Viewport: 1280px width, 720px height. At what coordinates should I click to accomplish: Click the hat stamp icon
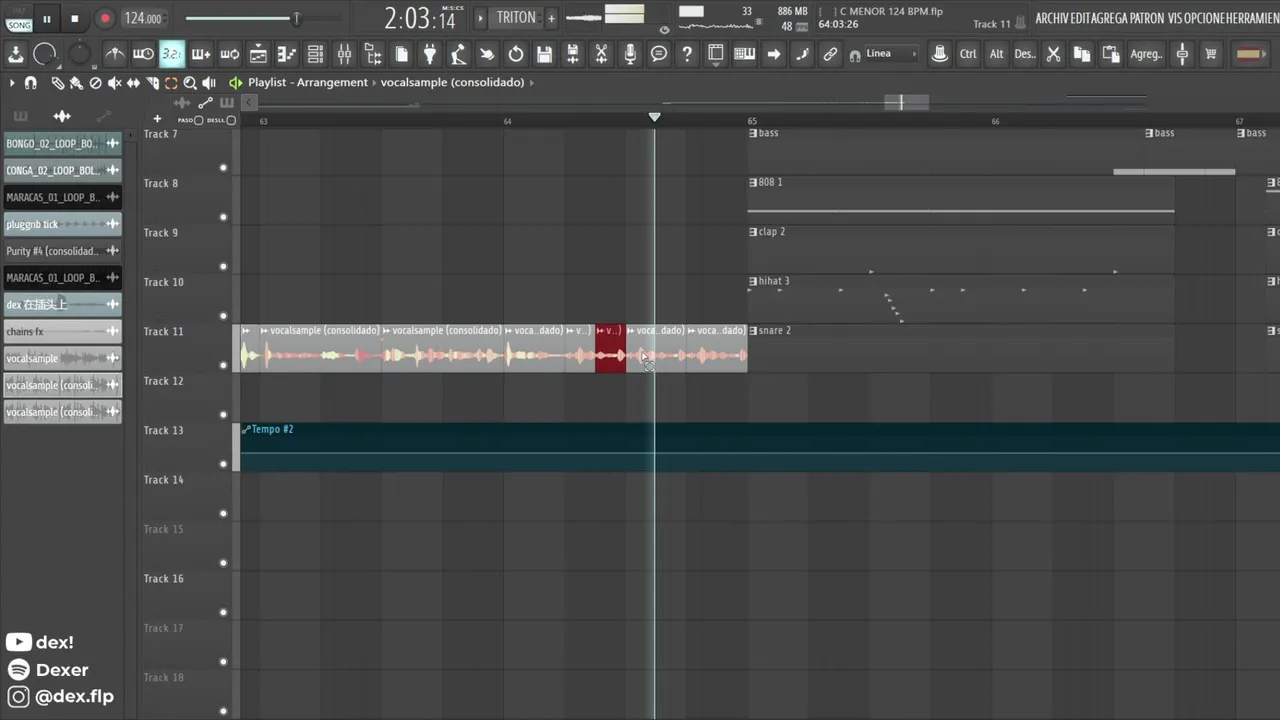[939, 54]
